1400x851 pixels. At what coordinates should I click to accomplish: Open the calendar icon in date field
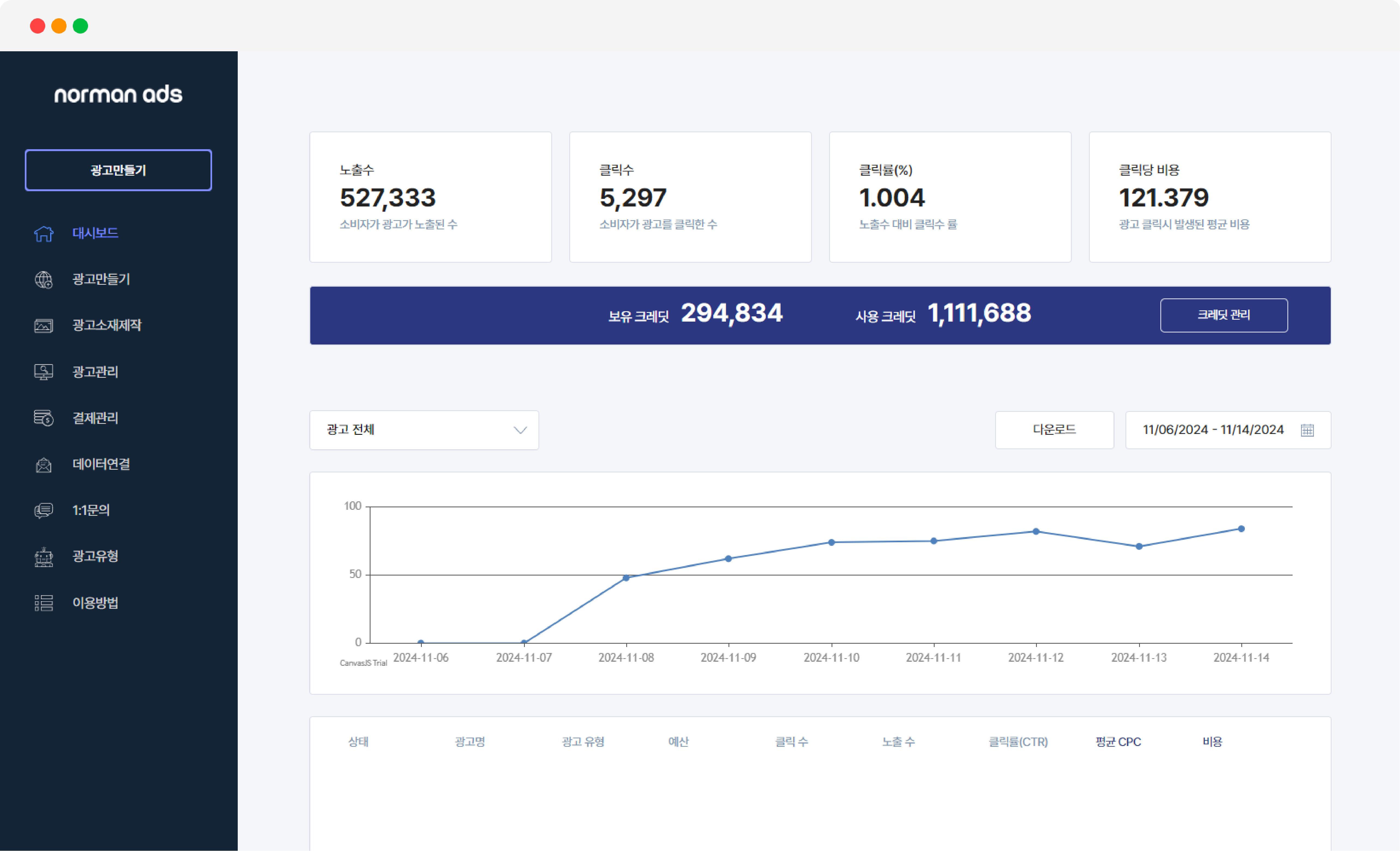pos(1307,430)
